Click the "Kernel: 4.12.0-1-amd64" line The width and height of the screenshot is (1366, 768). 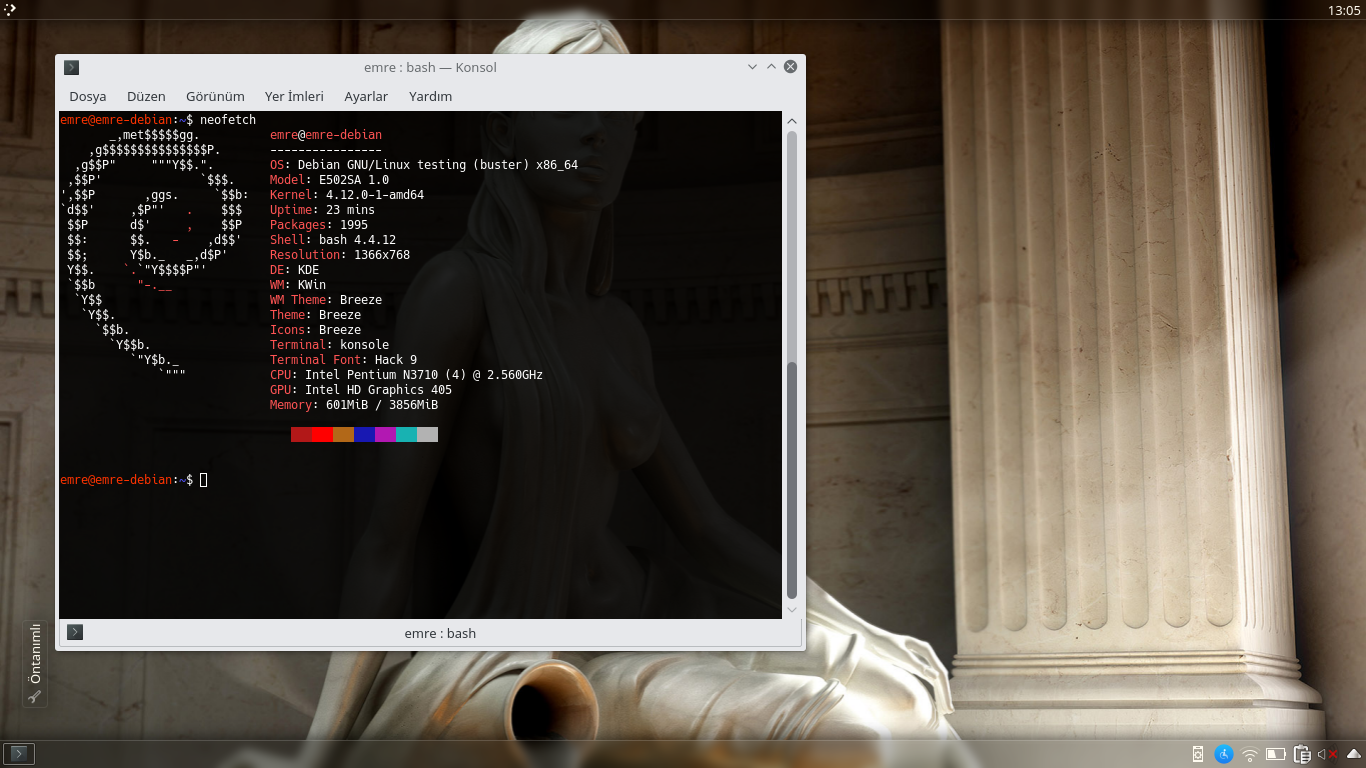pyautogui.click(x=347, y=195)
